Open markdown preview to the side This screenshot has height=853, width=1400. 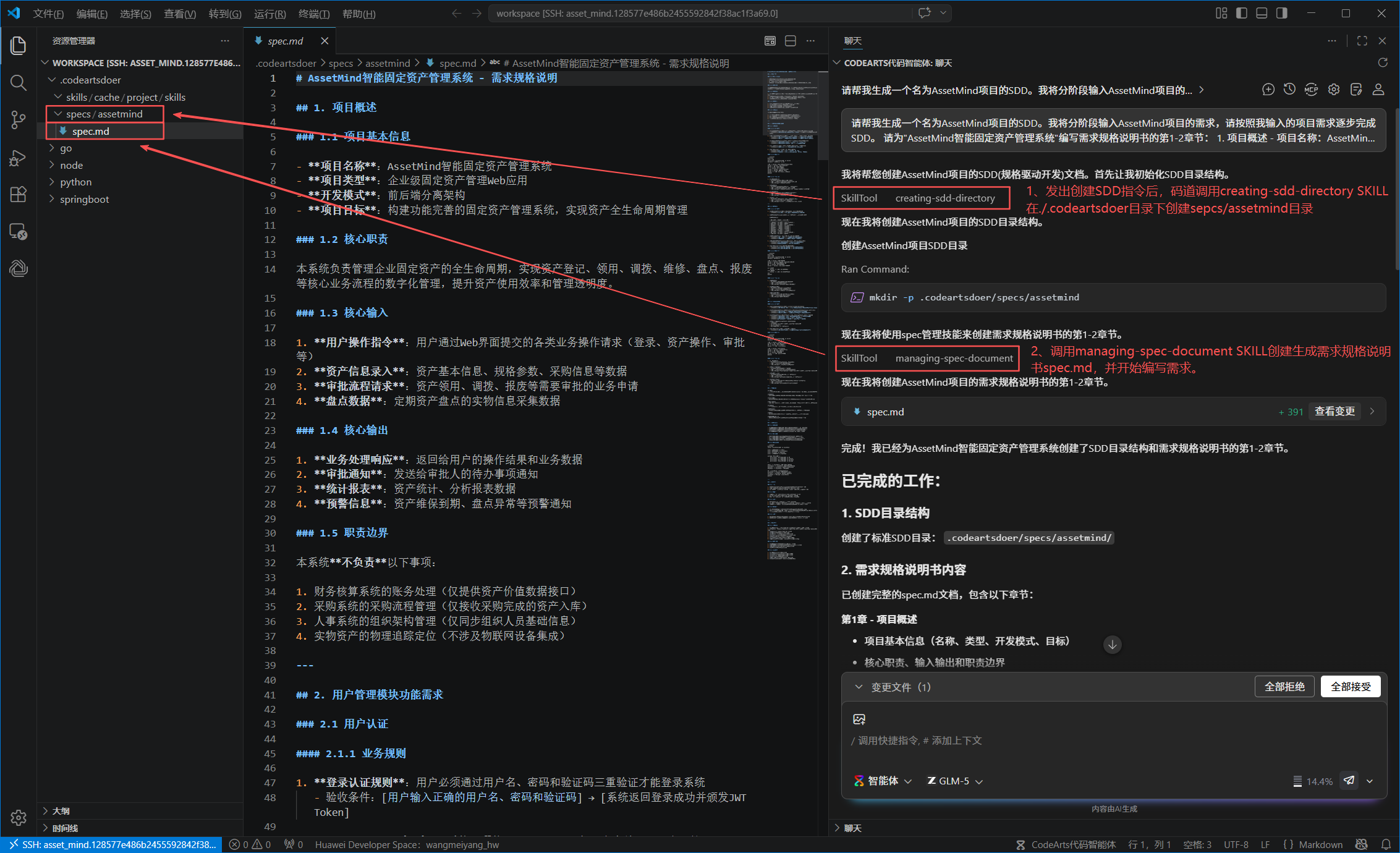tap(770, 41)
